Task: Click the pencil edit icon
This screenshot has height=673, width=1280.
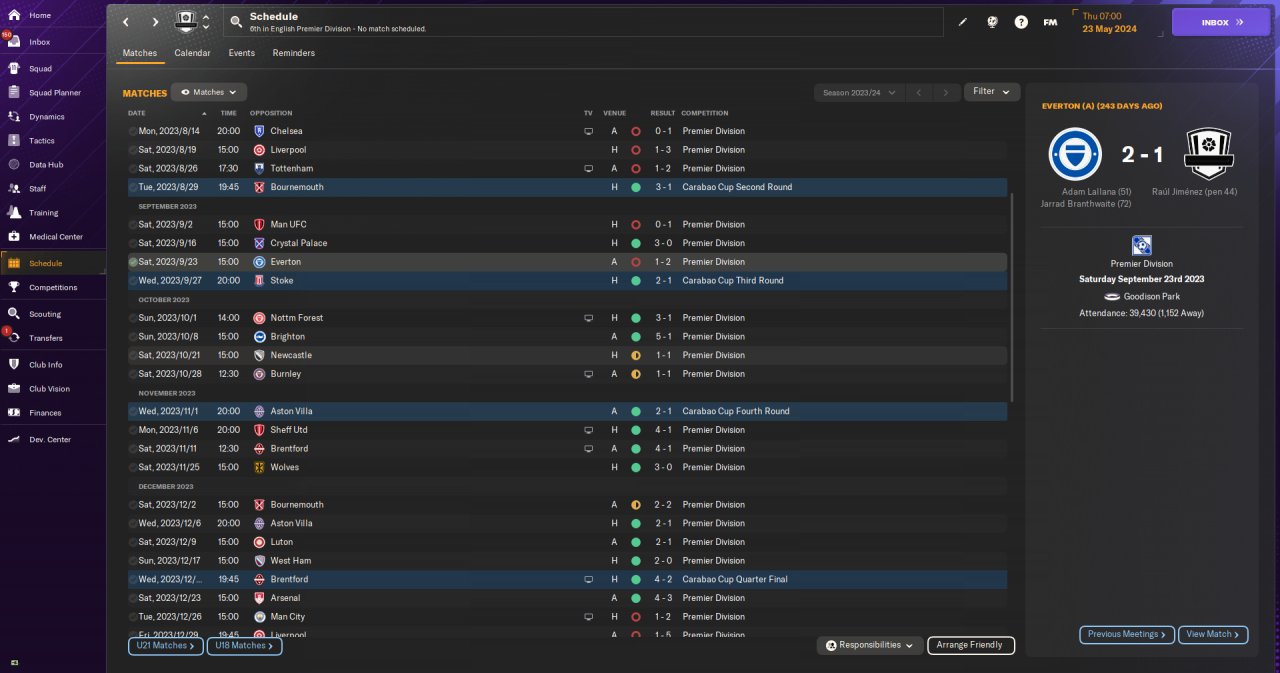Action: pyautogui.click(x=963, y=22)
